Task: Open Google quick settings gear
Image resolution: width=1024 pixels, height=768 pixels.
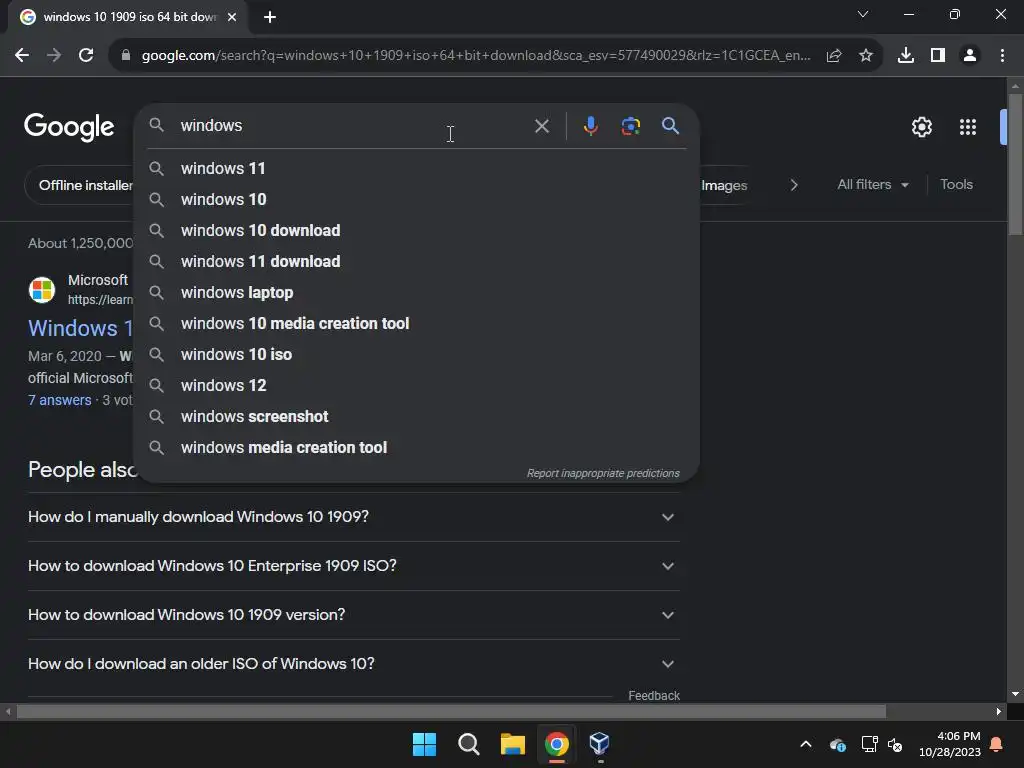Action: (921, 127)
